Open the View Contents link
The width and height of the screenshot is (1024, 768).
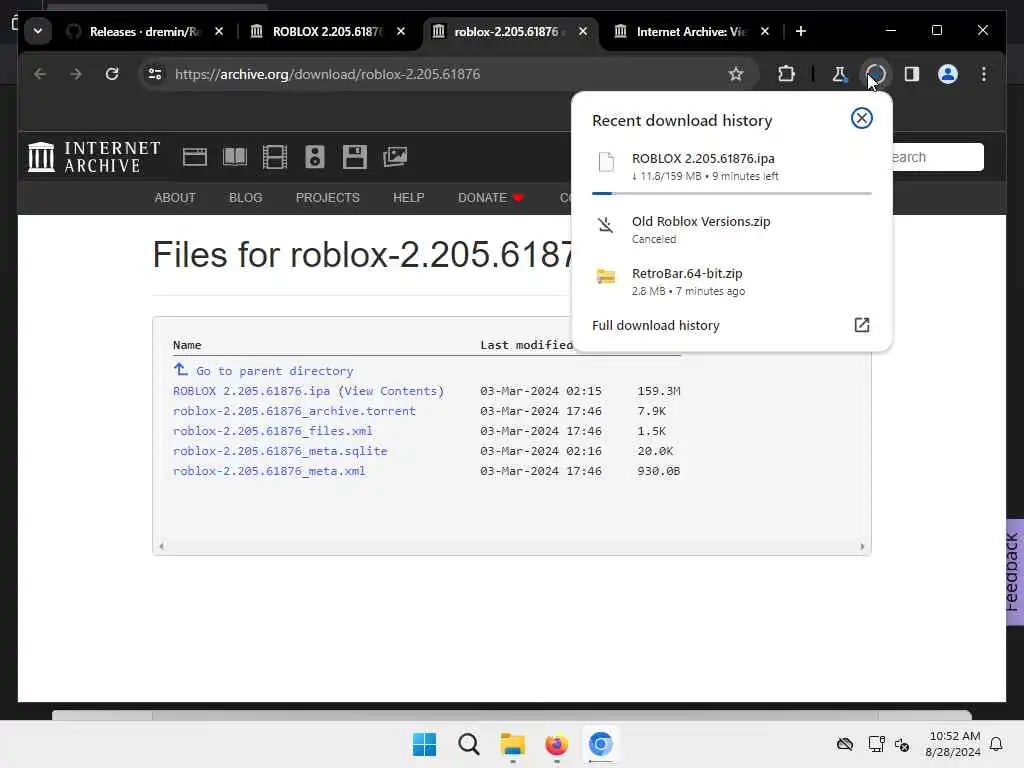pos(391,391)
